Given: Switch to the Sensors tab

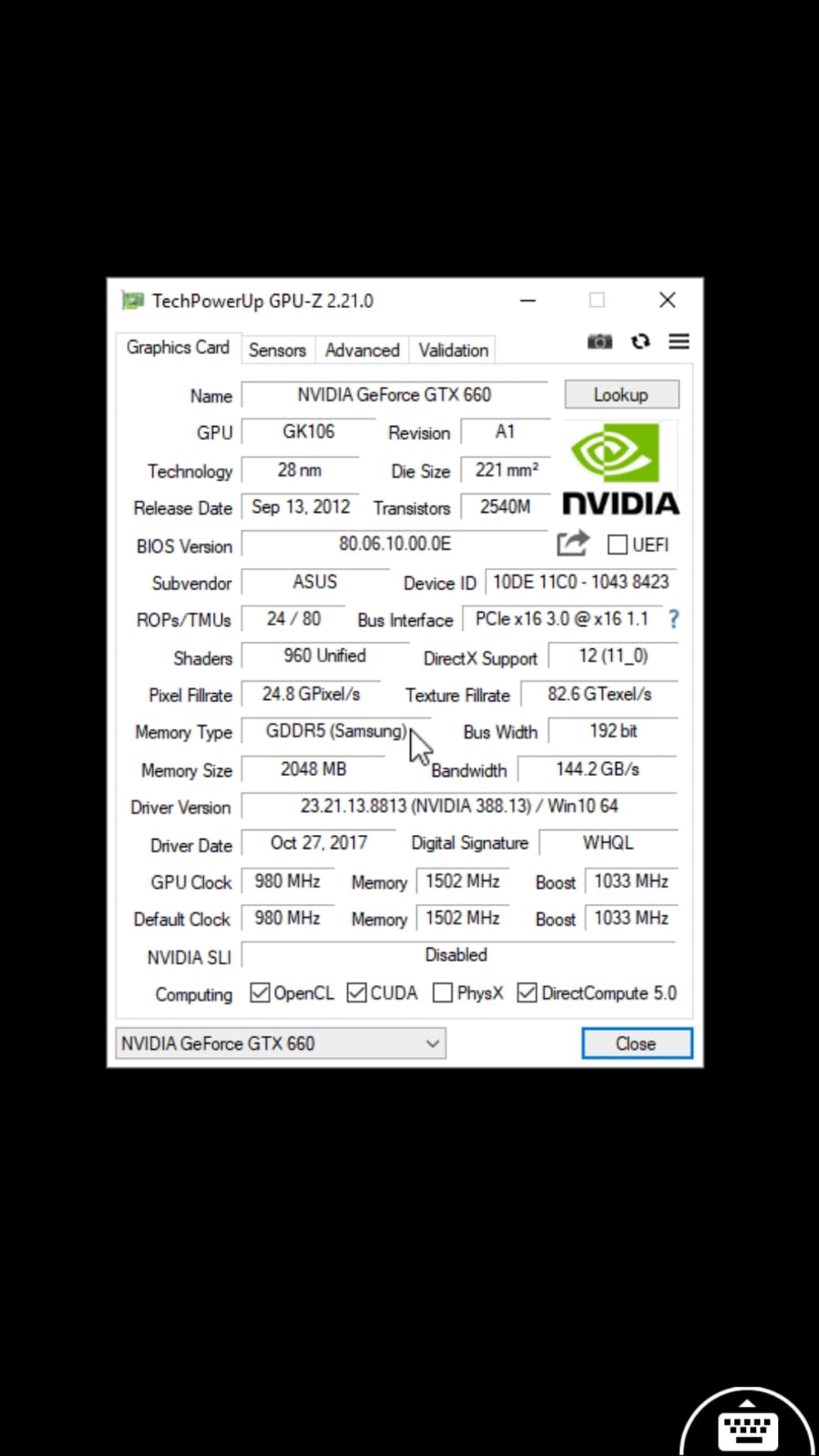Looking at the screenshot, I should 278,350.
